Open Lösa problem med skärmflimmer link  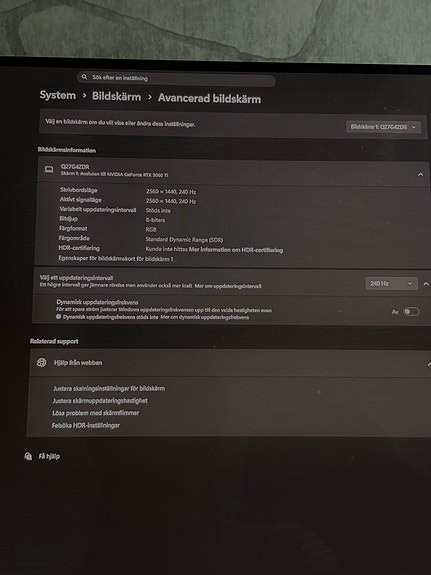tap(96, 413)
